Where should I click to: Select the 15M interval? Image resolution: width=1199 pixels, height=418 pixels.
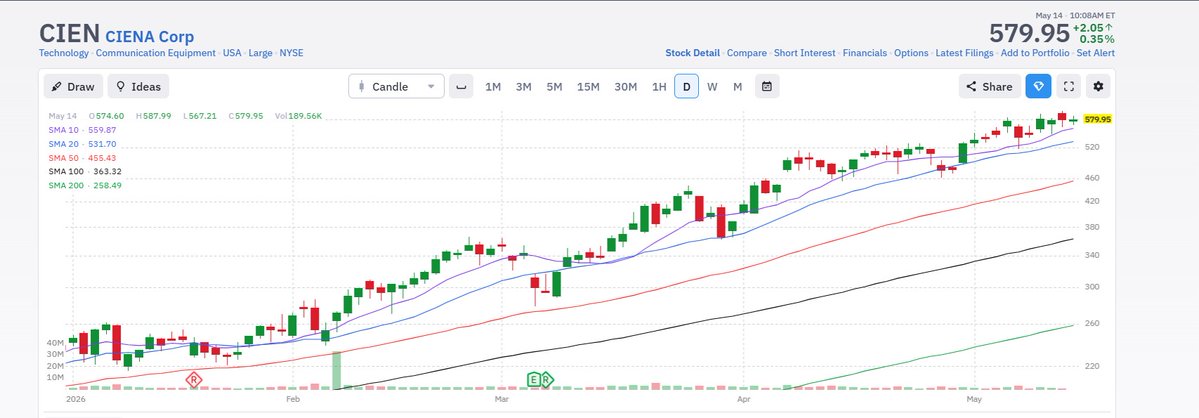(588, 86)
